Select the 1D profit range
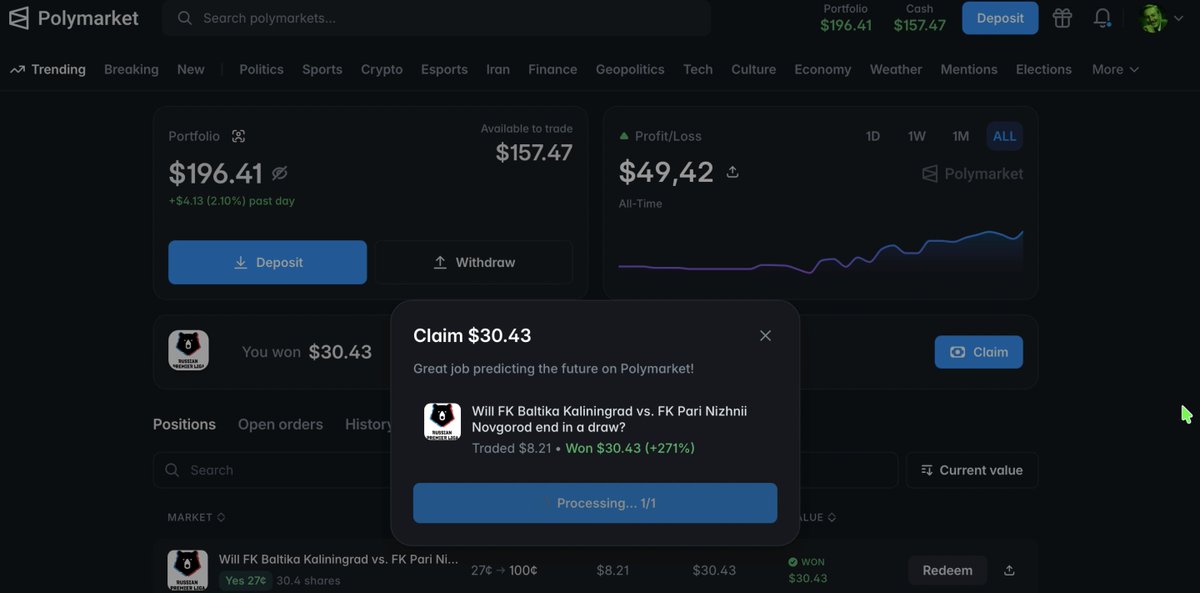The image size is (1200, 593). (872, 136)
